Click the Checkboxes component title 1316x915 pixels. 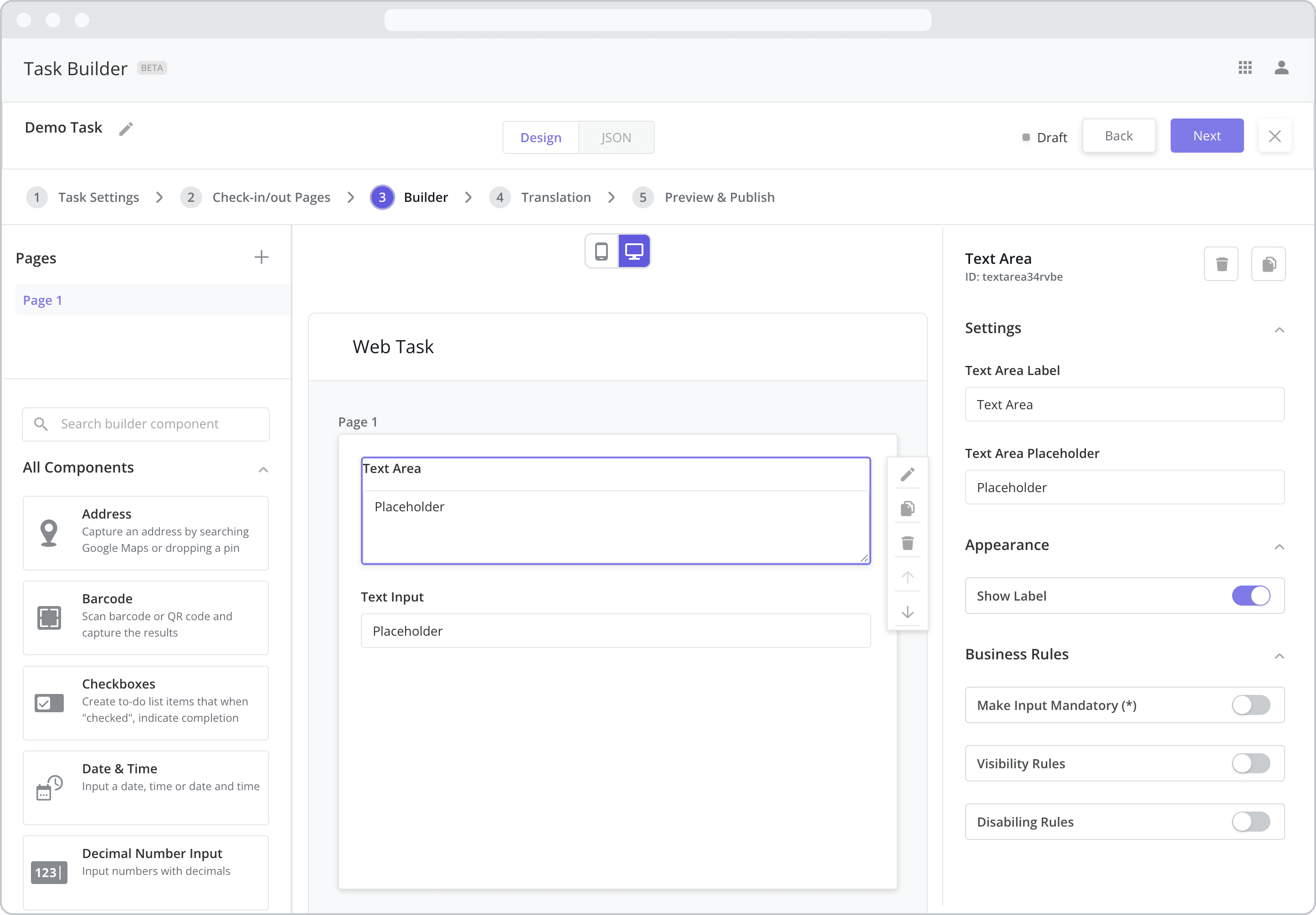[118, 684]
